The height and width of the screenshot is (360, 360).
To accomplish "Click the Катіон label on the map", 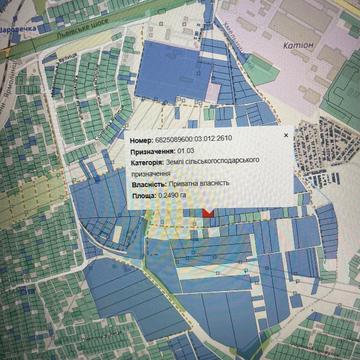I will pos(299,45).
